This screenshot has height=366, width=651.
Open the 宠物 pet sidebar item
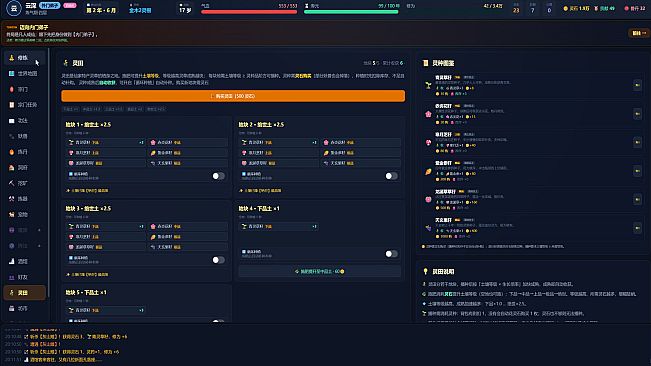[24, 215]
